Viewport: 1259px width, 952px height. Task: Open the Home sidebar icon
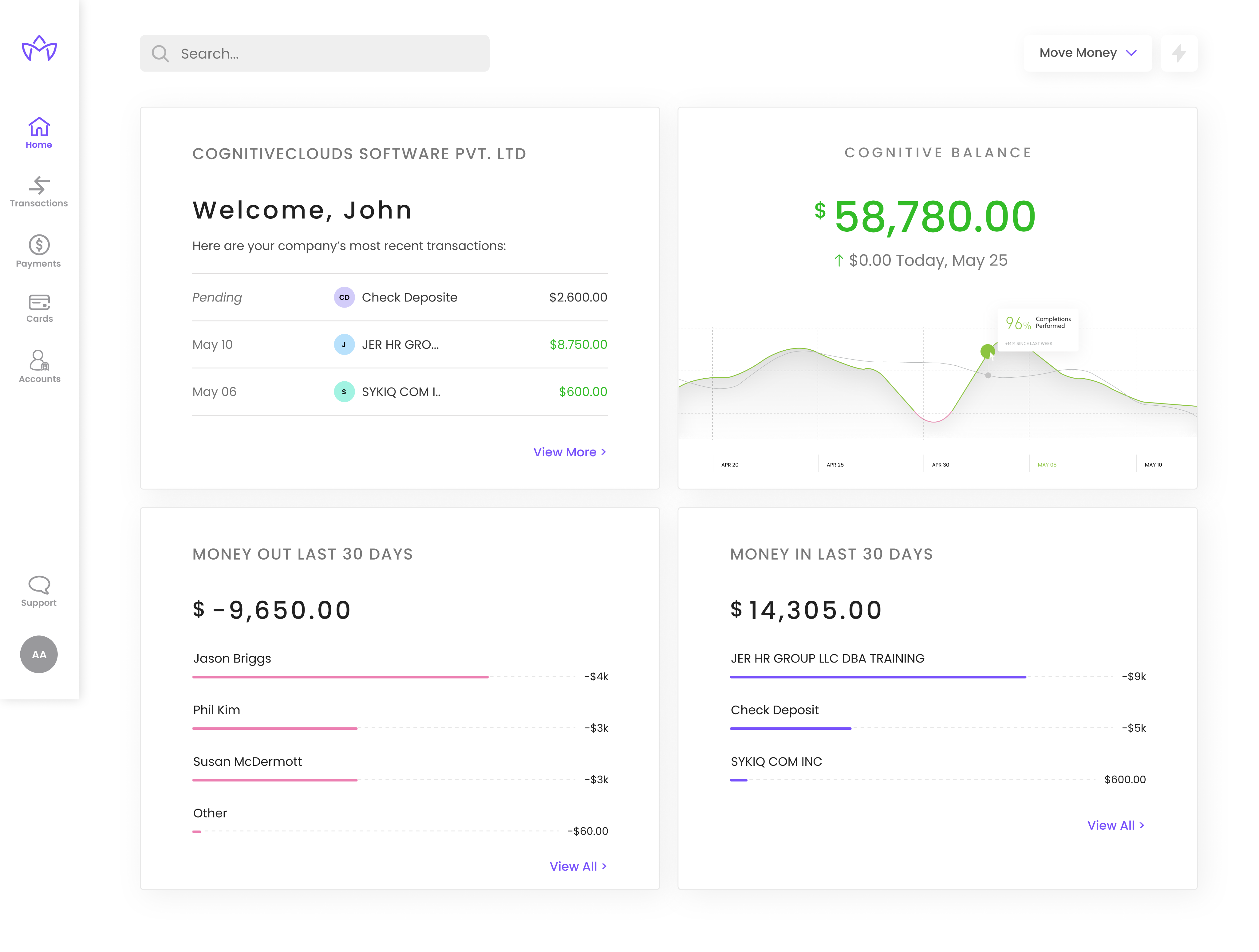(39, 128)
